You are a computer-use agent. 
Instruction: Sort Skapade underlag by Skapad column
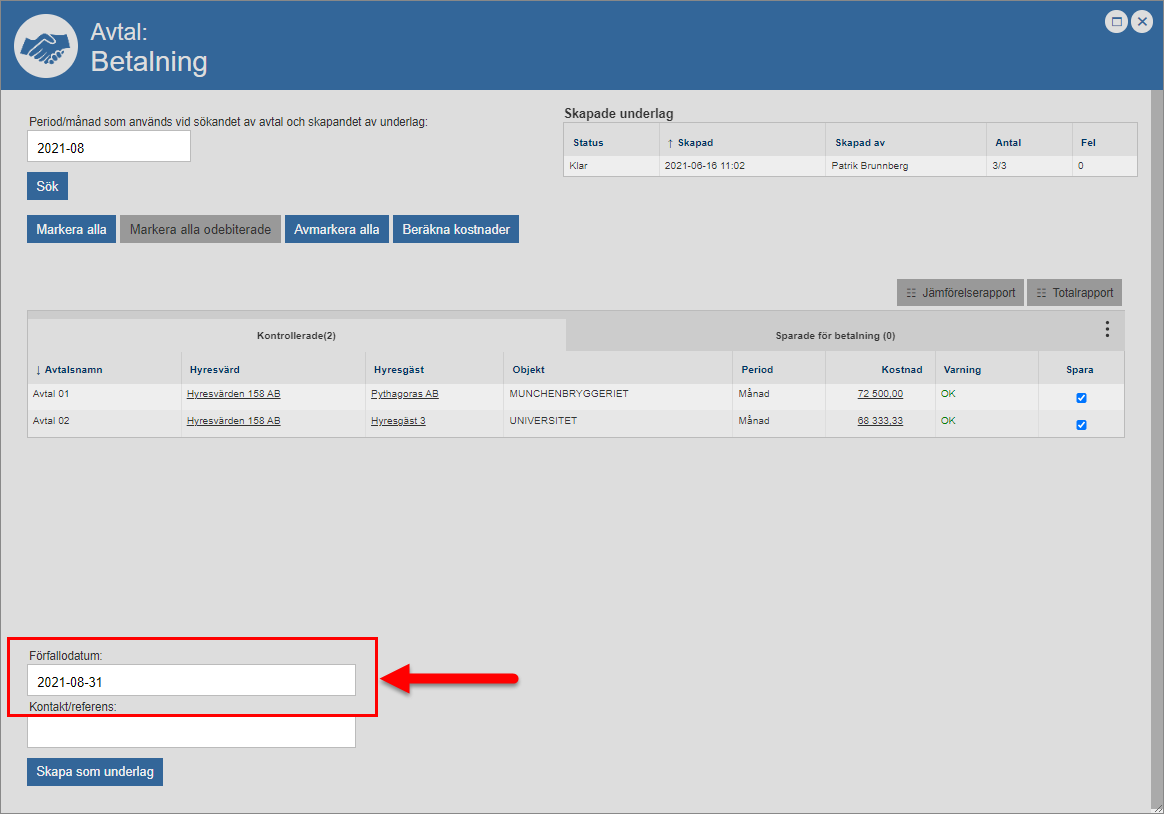tap(695, 143)
